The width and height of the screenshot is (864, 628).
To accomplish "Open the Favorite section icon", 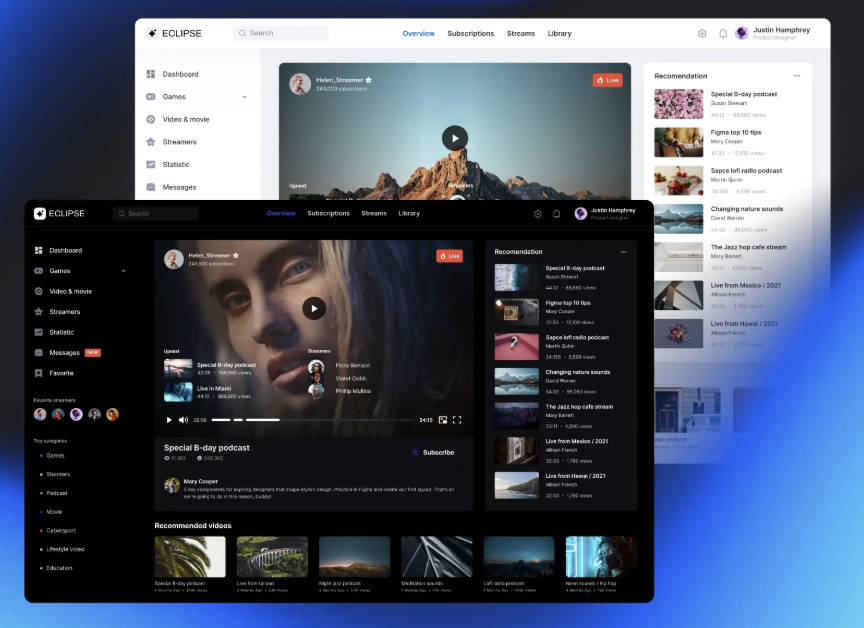I will point(38,373).
